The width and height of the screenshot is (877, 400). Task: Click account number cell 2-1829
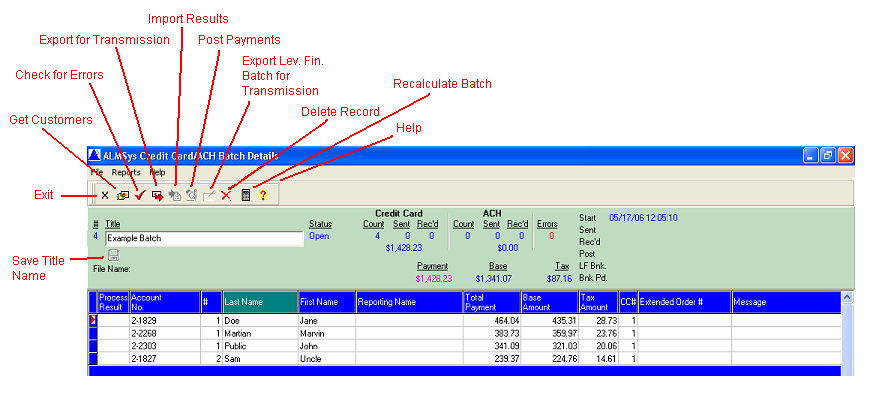click(165, 321)
